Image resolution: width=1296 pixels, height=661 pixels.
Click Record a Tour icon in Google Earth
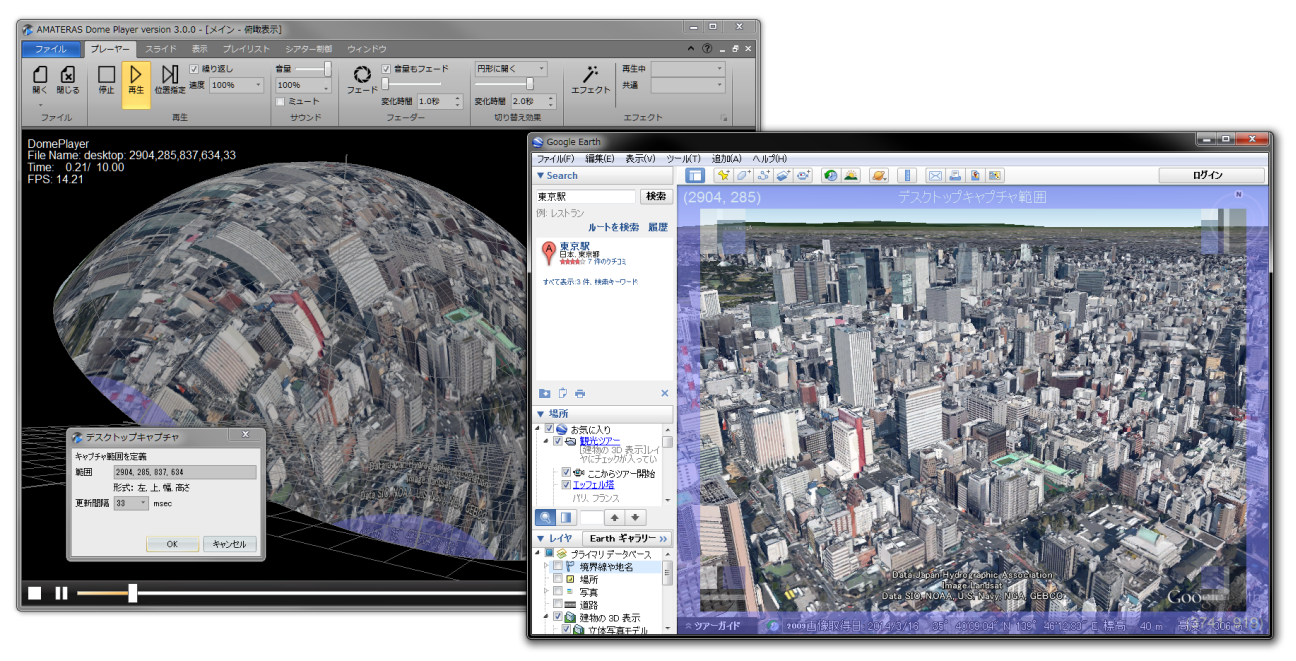pyautogui.click(x=804, y=175)
